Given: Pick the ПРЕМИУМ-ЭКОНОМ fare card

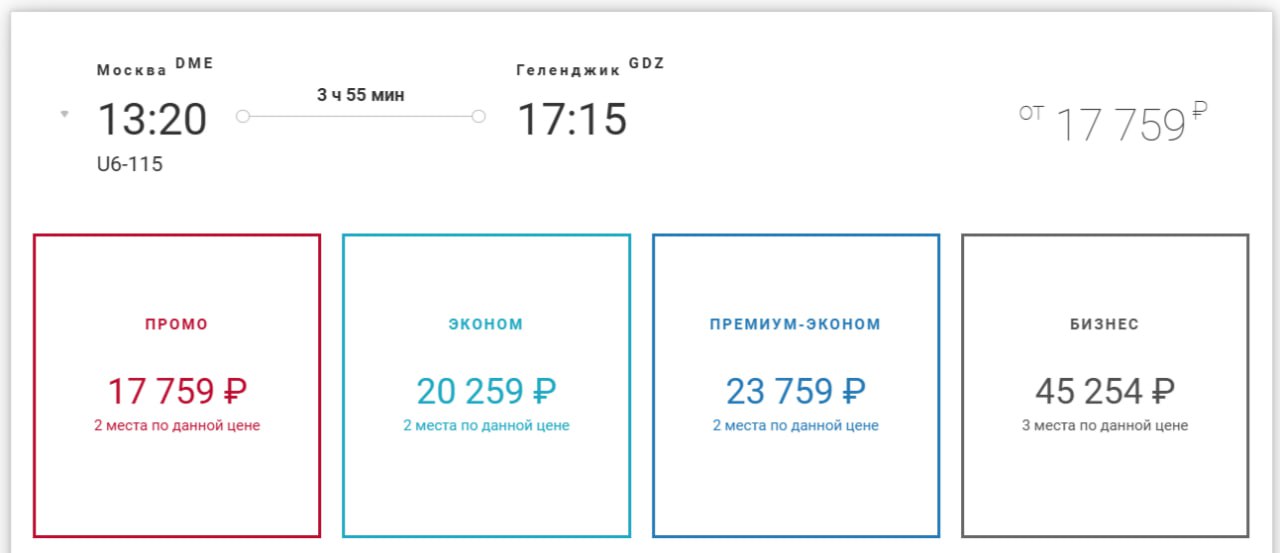Looking at the screenshot, I should (x=796, y=386).
